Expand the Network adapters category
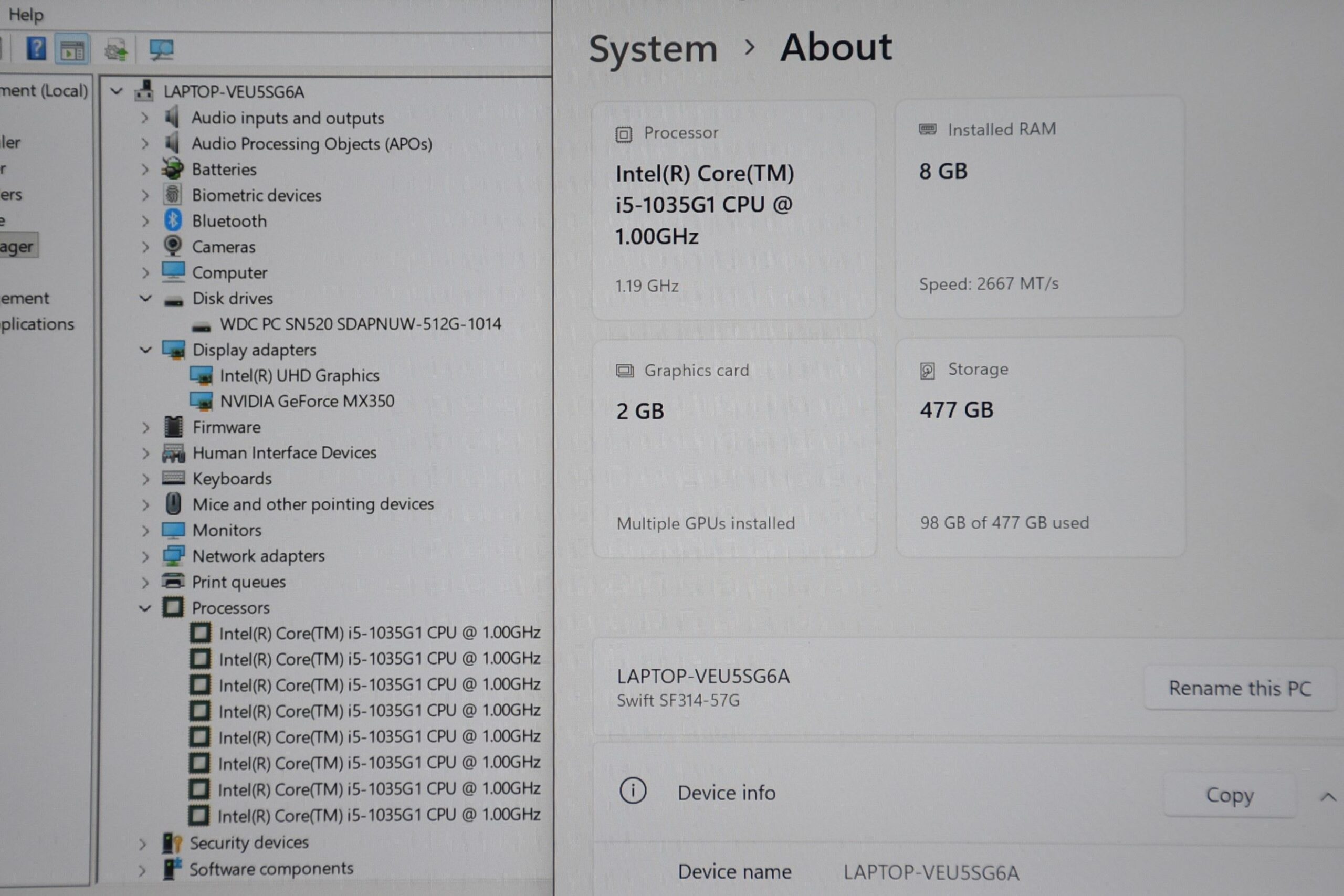The width and height of the screenshot is (1344, 896). (x=145, y=556)
